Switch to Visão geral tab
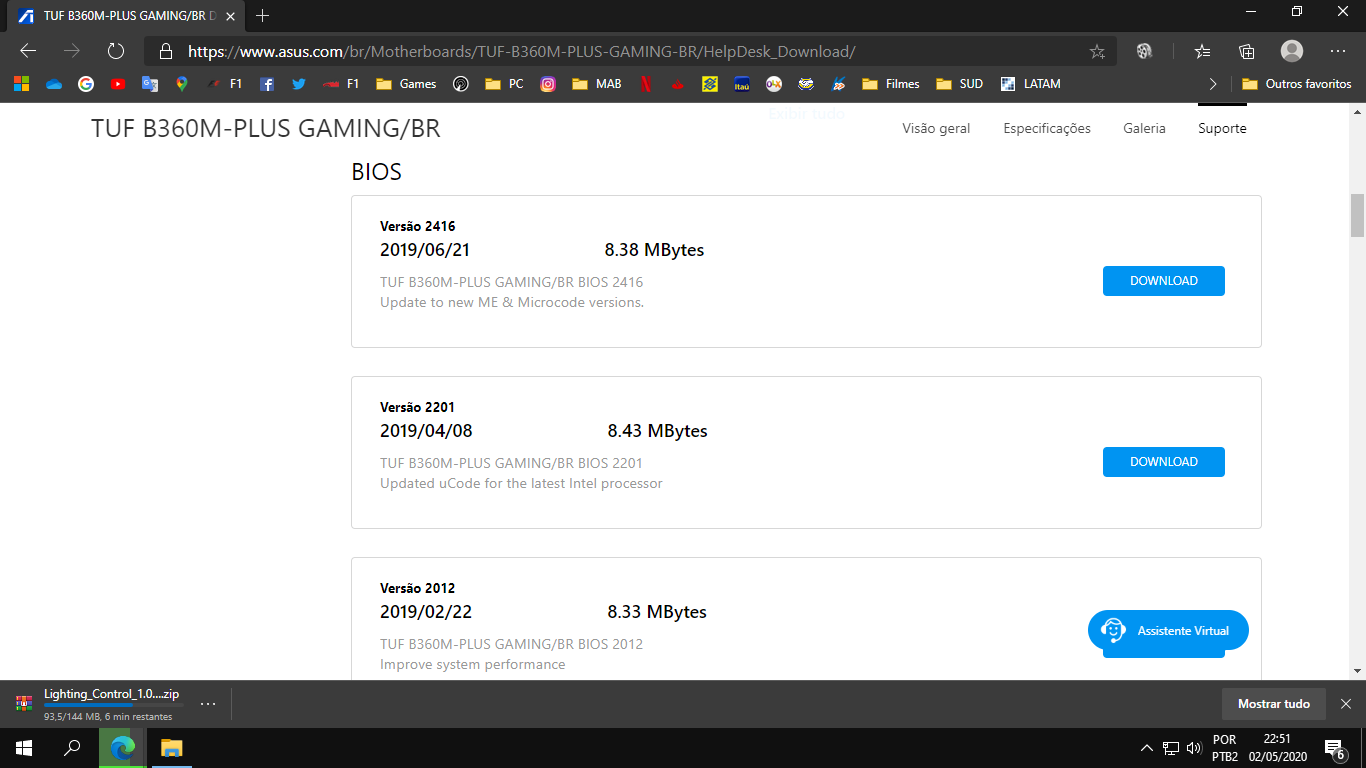 (x=936, y=128)
